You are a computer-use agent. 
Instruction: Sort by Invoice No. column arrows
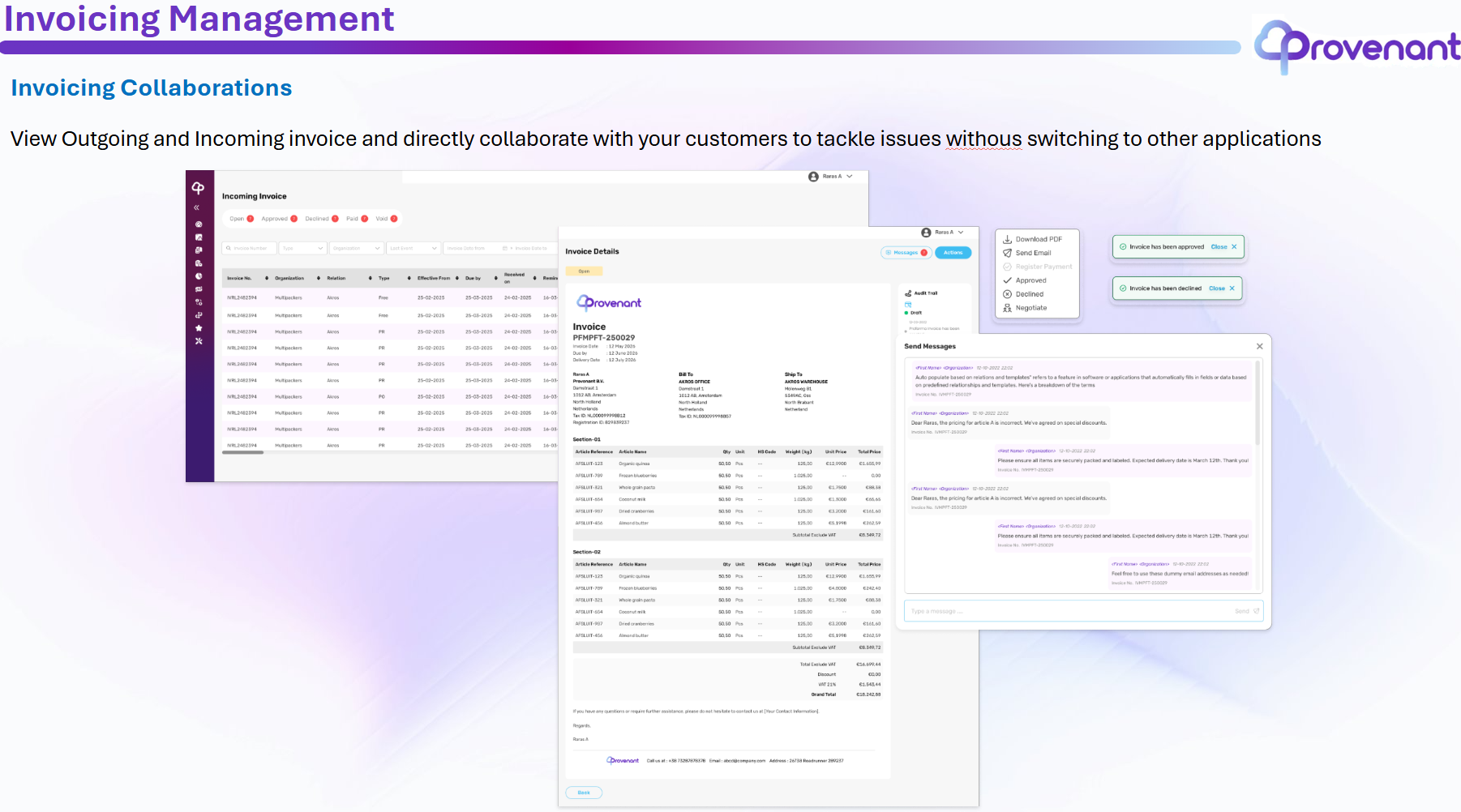(267, 278)
